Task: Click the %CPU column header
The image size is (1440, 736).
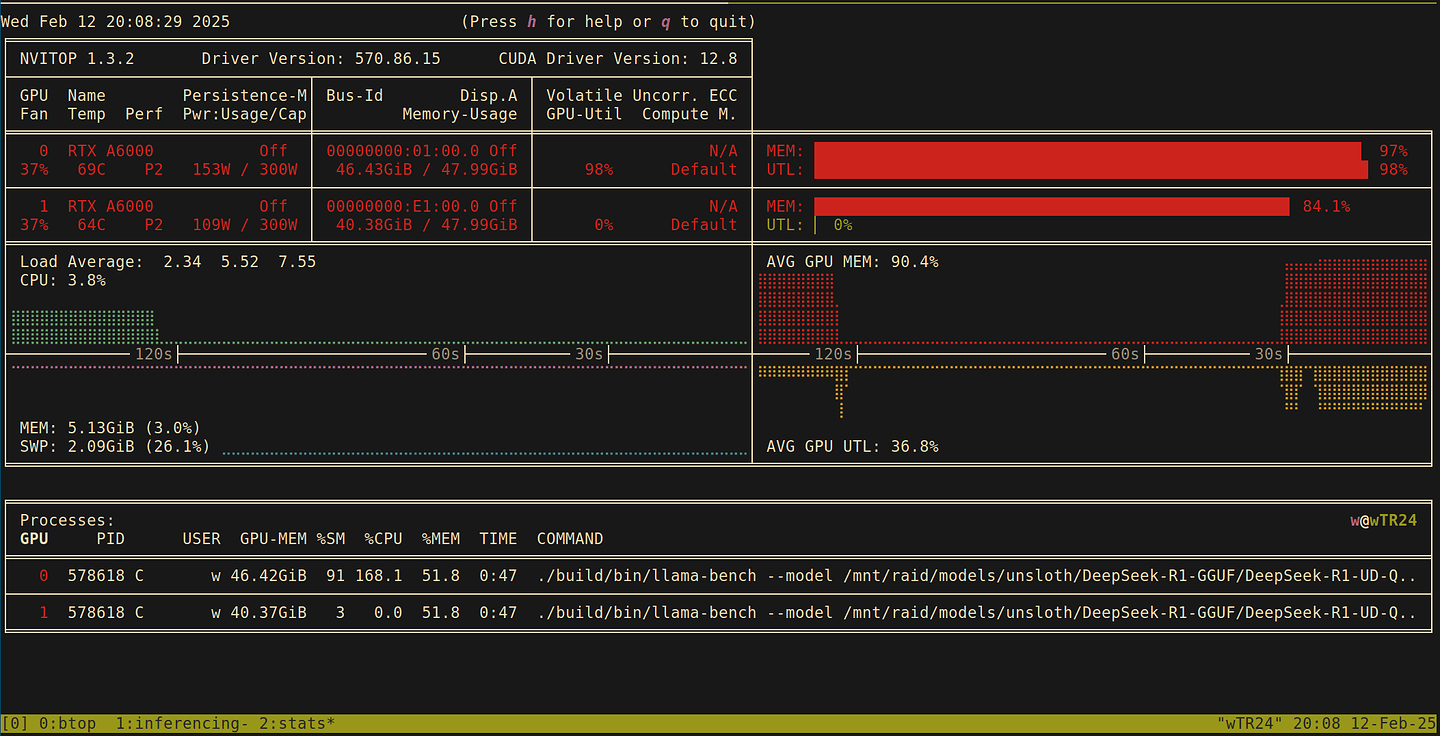Action: click(383, 539)
